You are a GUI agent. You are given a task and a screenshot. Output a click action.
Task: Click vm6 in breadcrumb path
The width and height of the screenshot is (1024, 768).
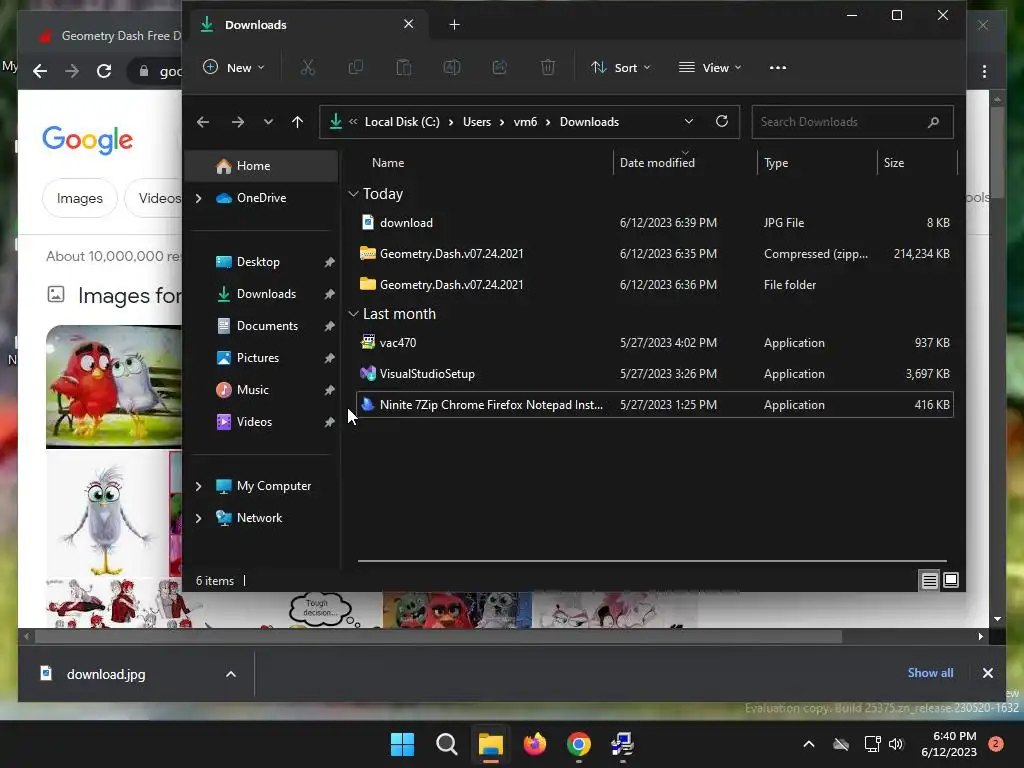coord(525,122)
